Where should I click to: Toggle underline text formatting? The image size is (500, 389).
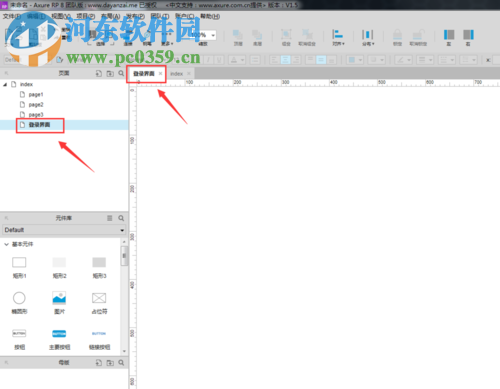(219, 60)
